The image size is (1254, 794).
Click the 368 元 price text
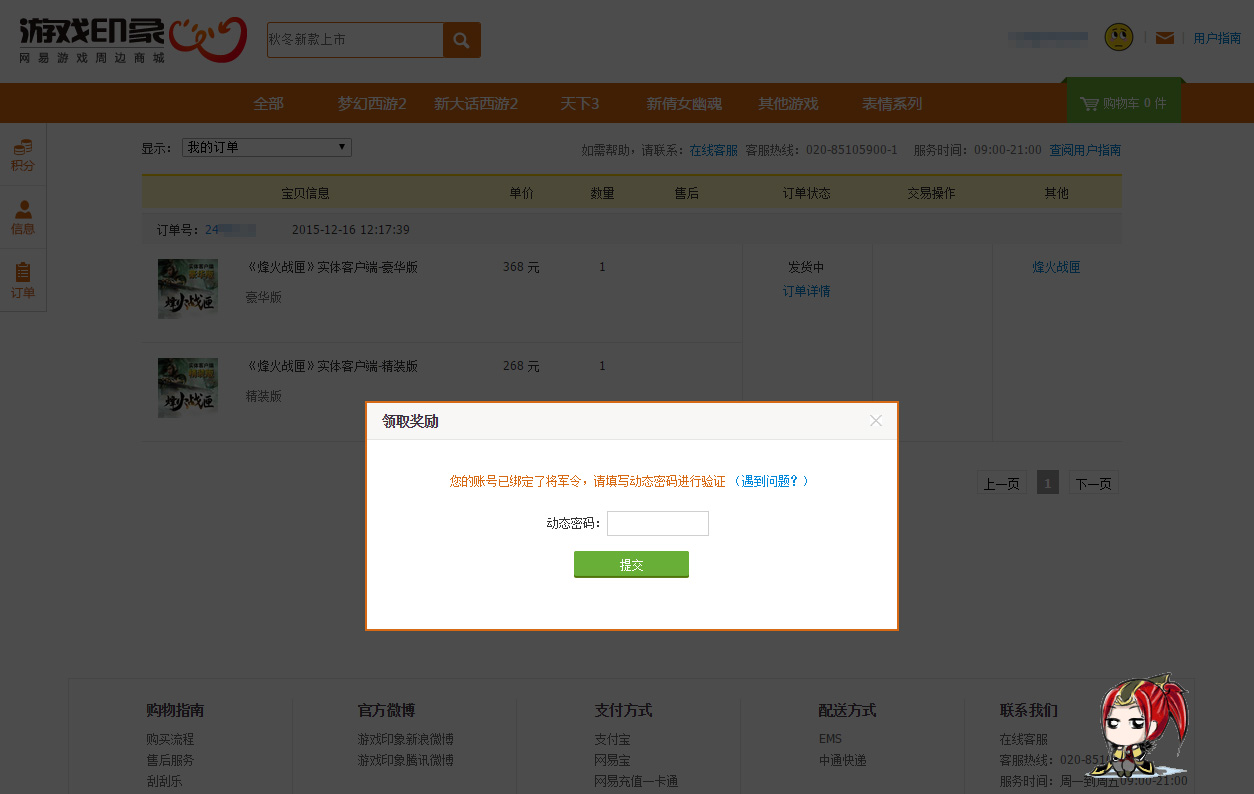pyautogui.click(x=521, y=267)
